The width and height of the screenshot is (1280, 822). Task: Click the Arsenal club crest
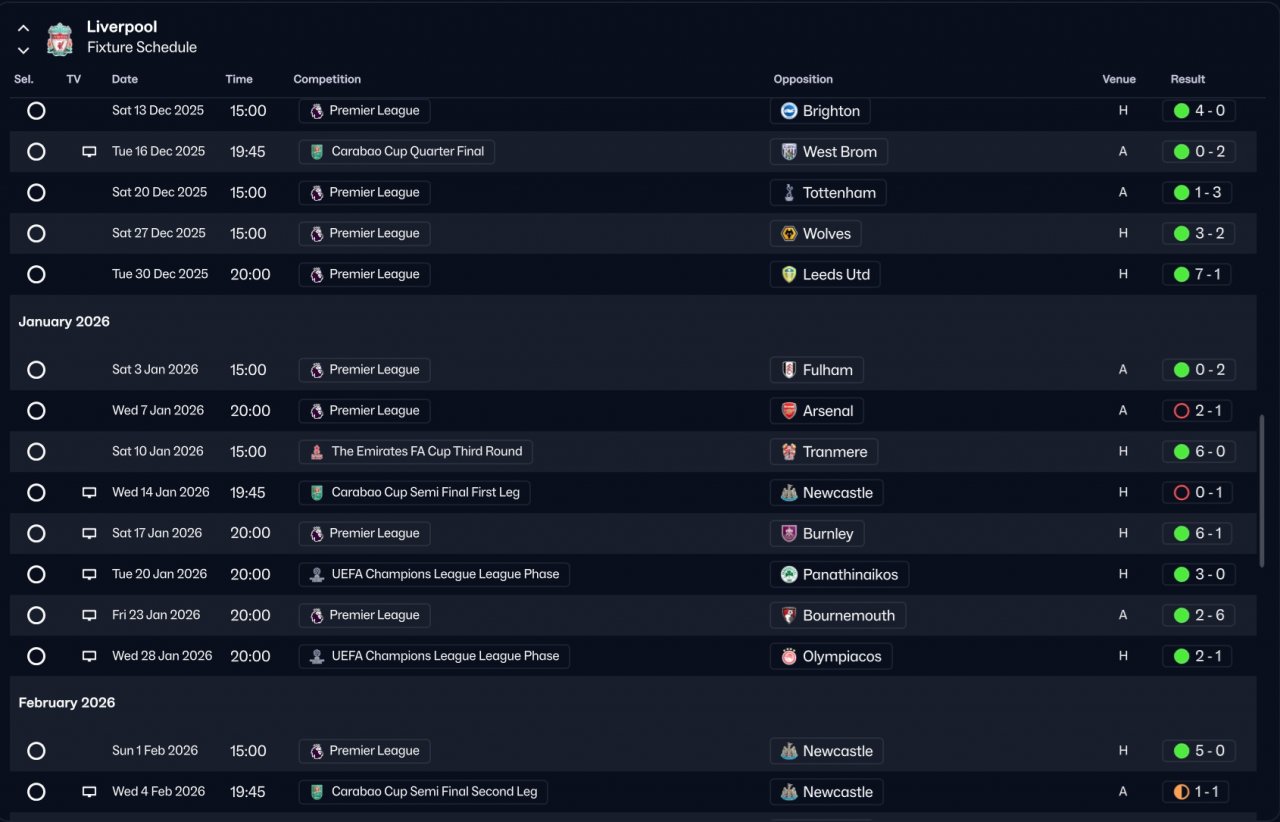click(x=789, y=411)
